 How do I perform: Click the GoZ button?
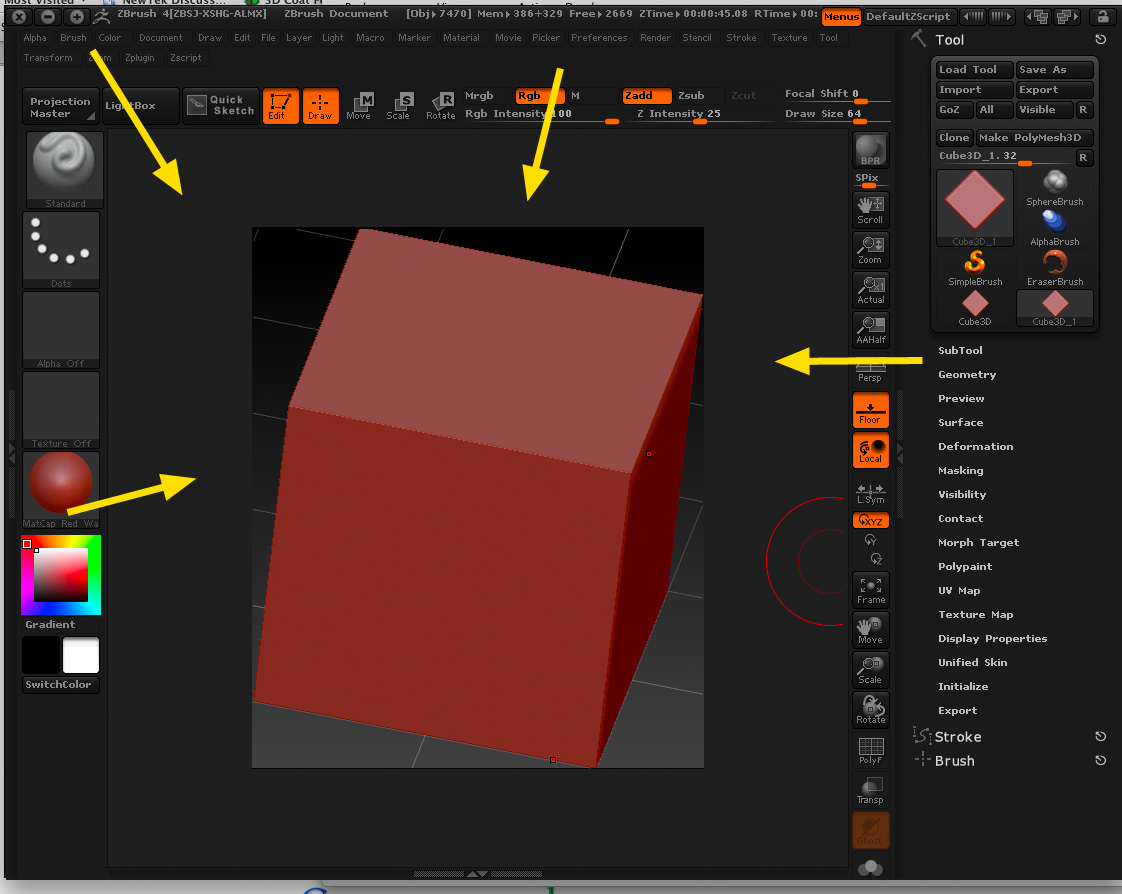955,110
